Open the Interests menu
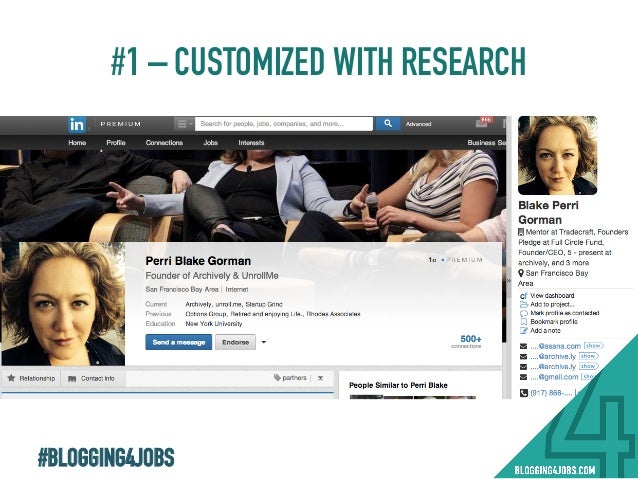This screenshot has width=638, height=479. pyautogui.click(x=251, y=143)
